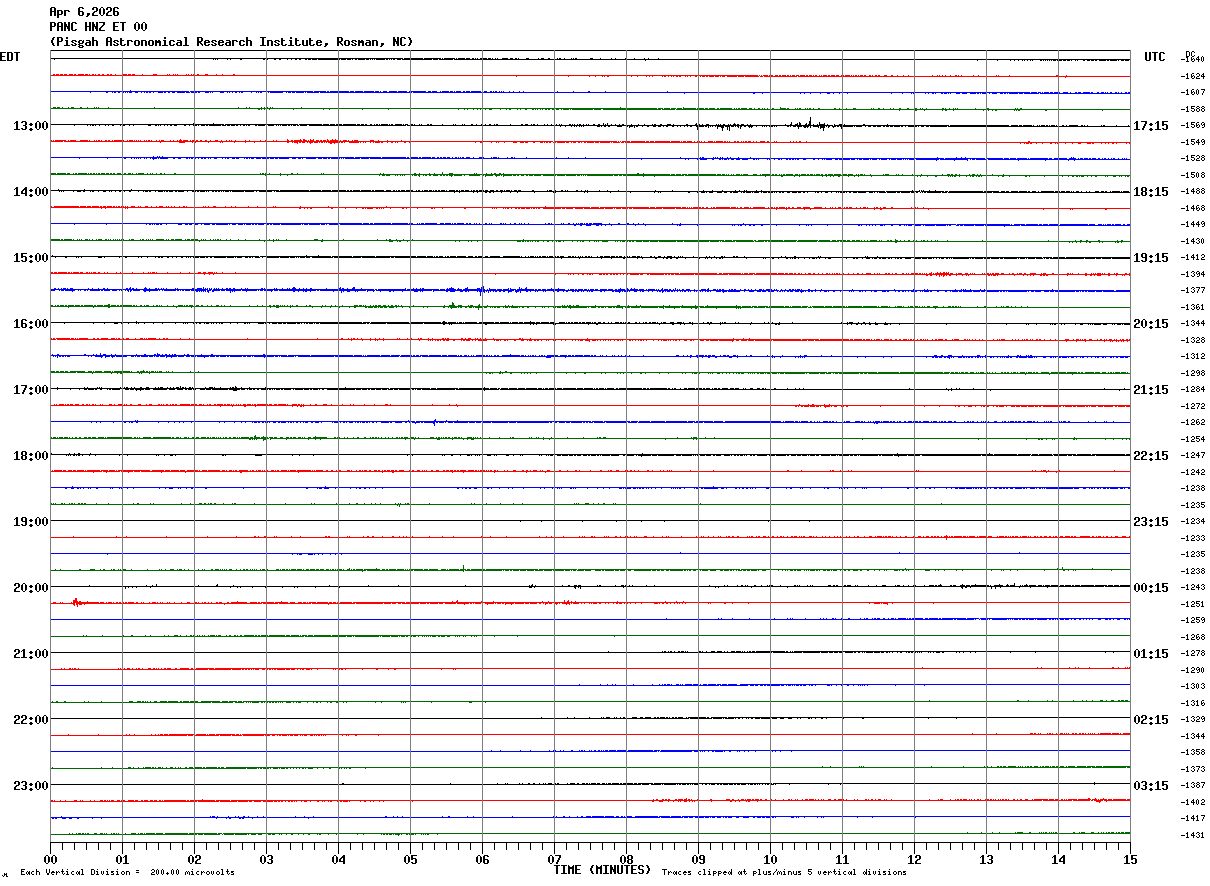Click the 16:00 EDT time label
This screenshot has height=886, width=1210.
(x=31, y=324)
